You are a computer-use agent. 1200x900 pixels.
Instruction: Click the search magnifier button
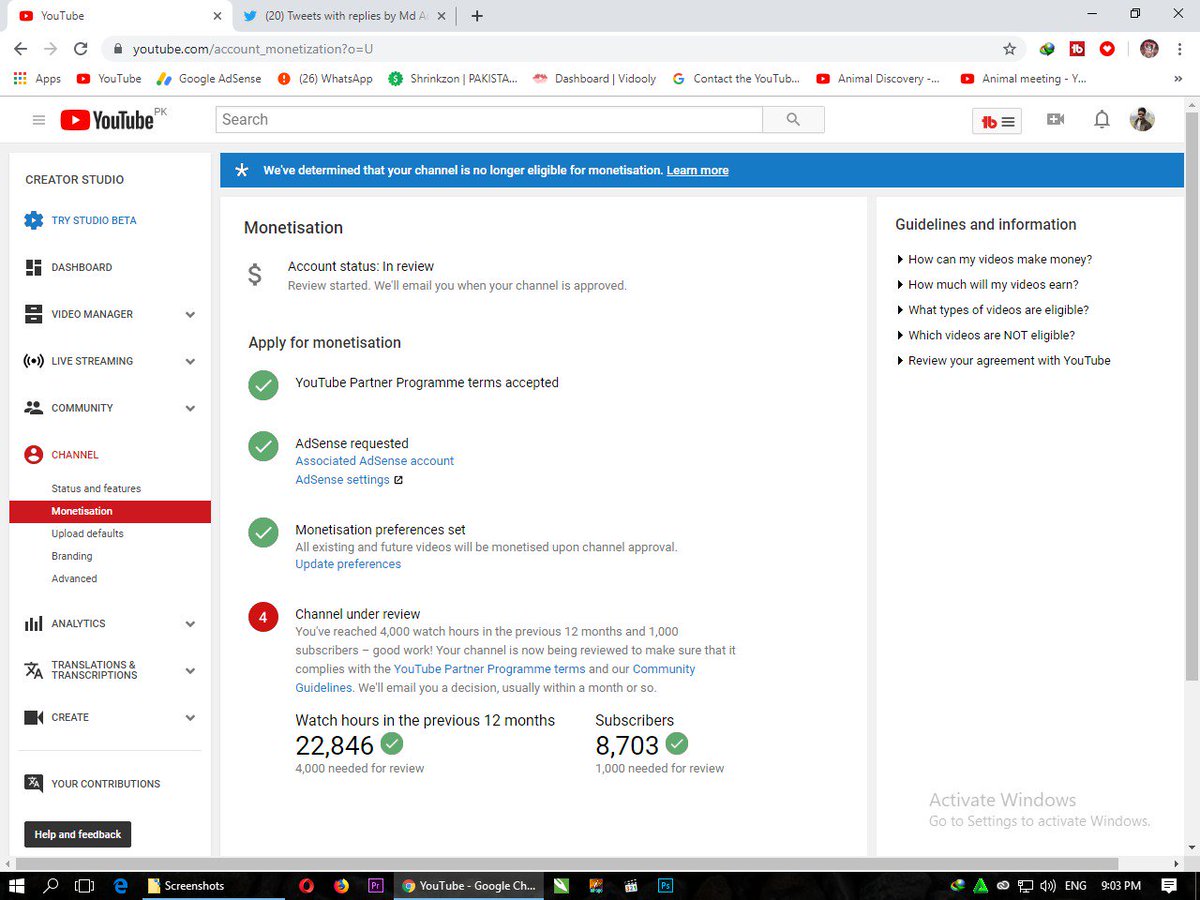coord(793,120)
